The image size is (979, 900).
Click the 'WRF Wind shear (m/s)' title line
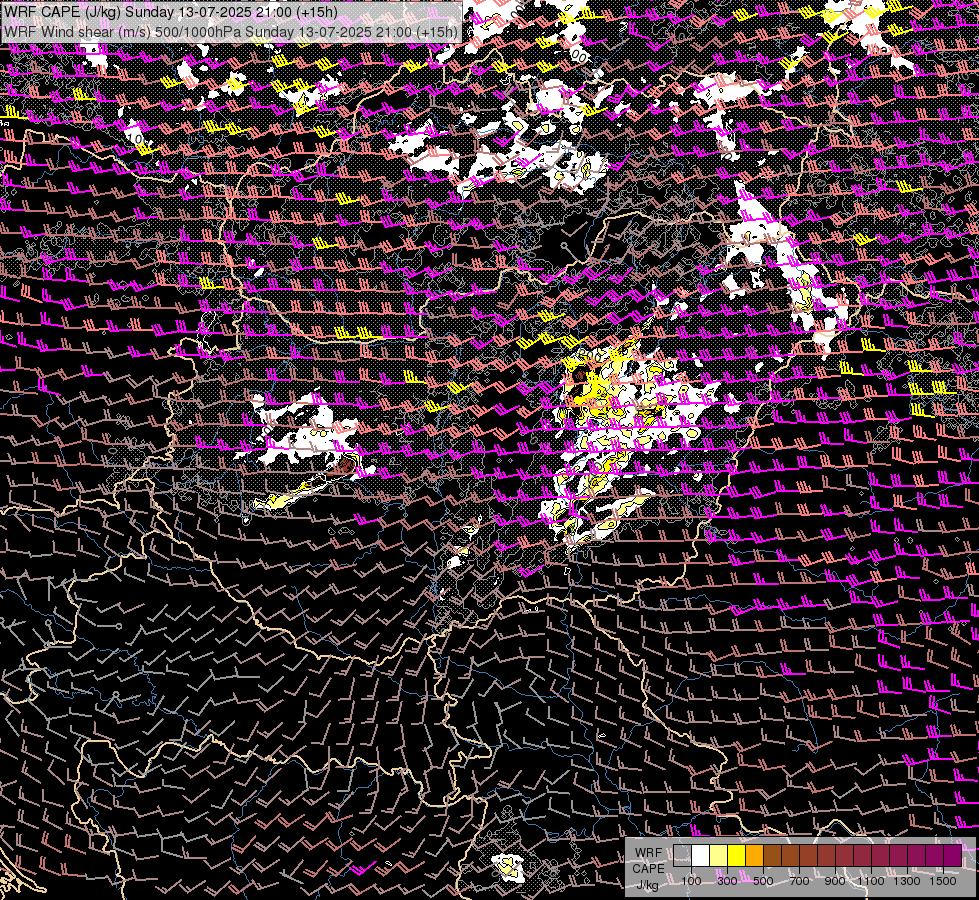tap(230, 32)
